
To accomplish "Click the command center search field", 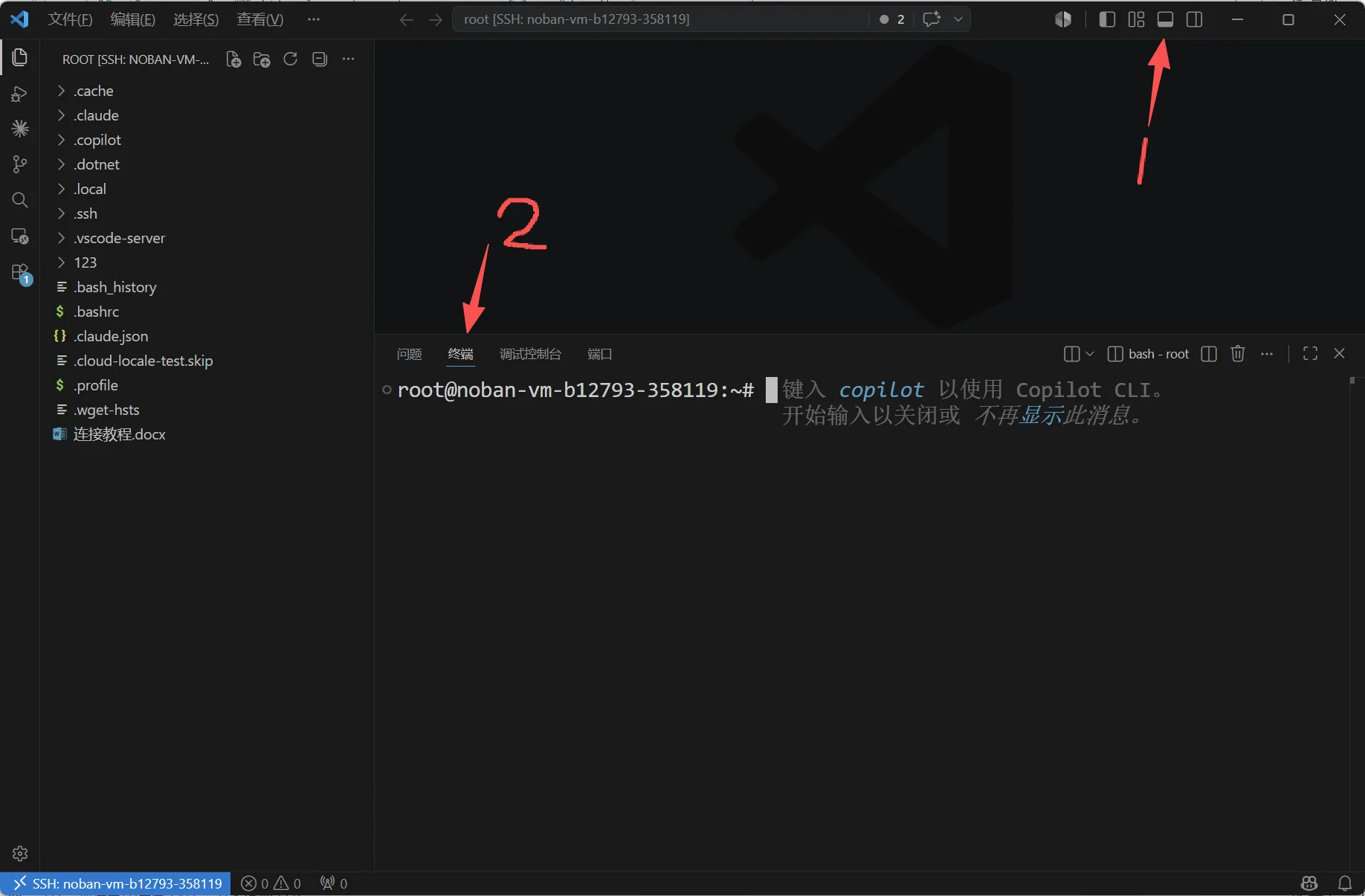I will click(x=660, y=19).
